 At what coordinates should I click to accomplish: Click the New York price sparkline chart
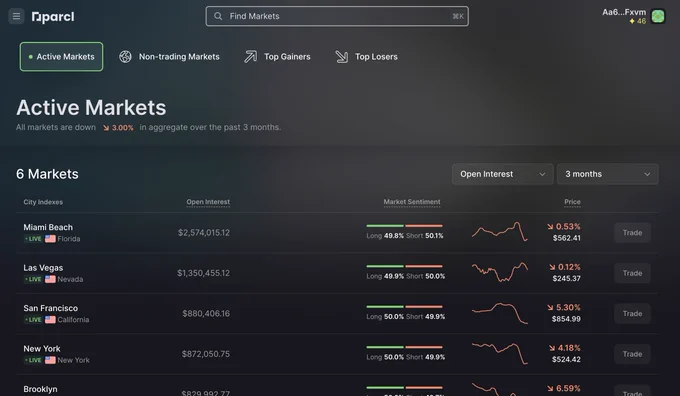(500, 353)
